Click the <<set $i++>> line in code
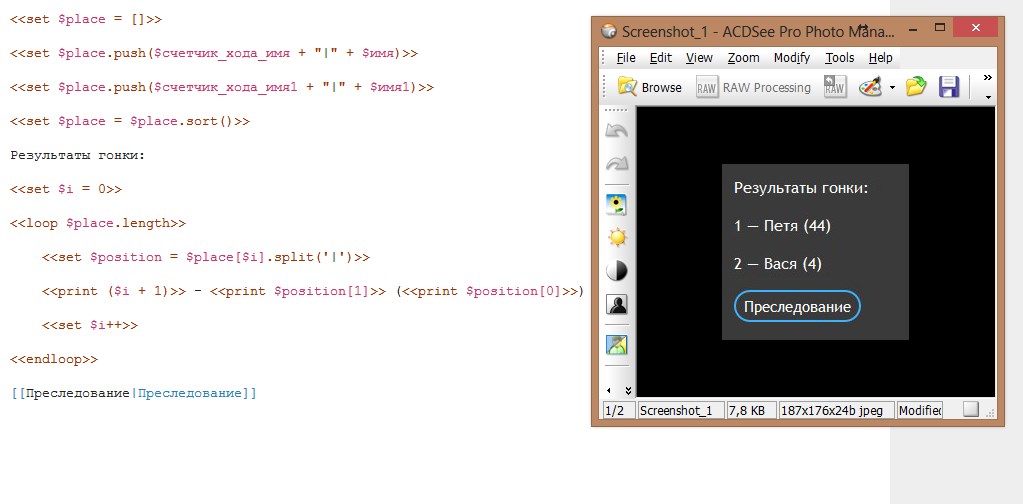 [x=90, y=325]
